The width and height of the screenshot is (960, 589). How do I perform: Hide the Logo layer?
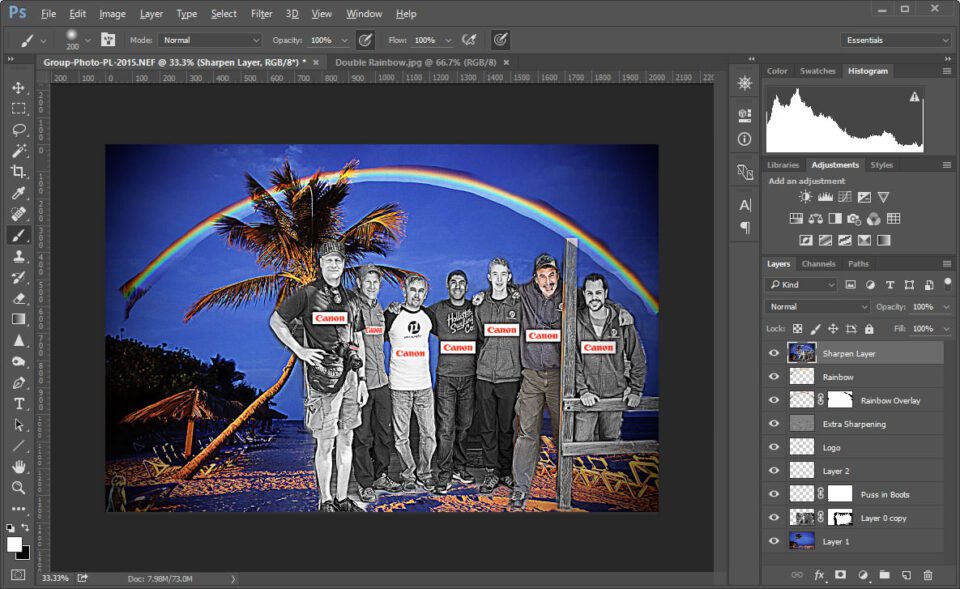point(774,448)
